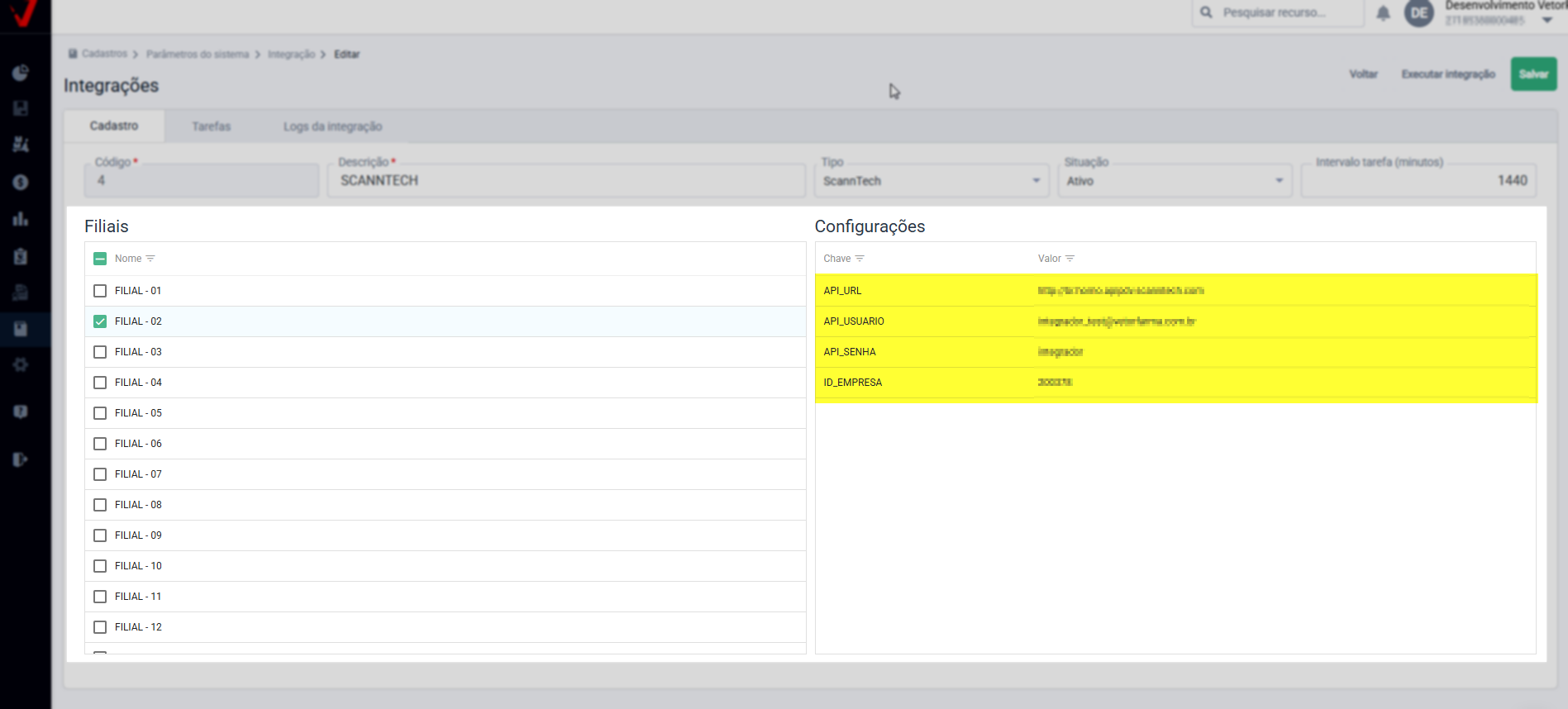Screen dimensions: 1568x709
Task: Click the Executar integração button
Action: 1448,74
